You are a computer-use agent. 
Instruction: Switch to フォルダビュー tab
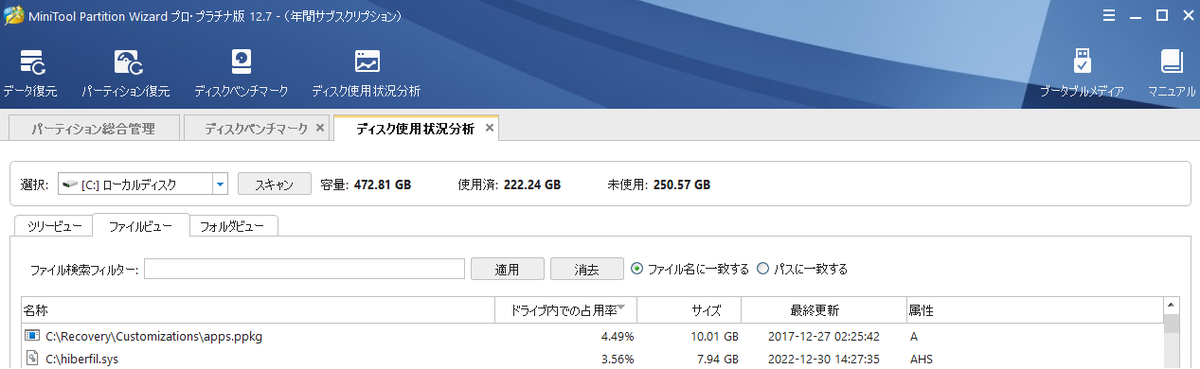pyautogui.click(x=232, y=226)
